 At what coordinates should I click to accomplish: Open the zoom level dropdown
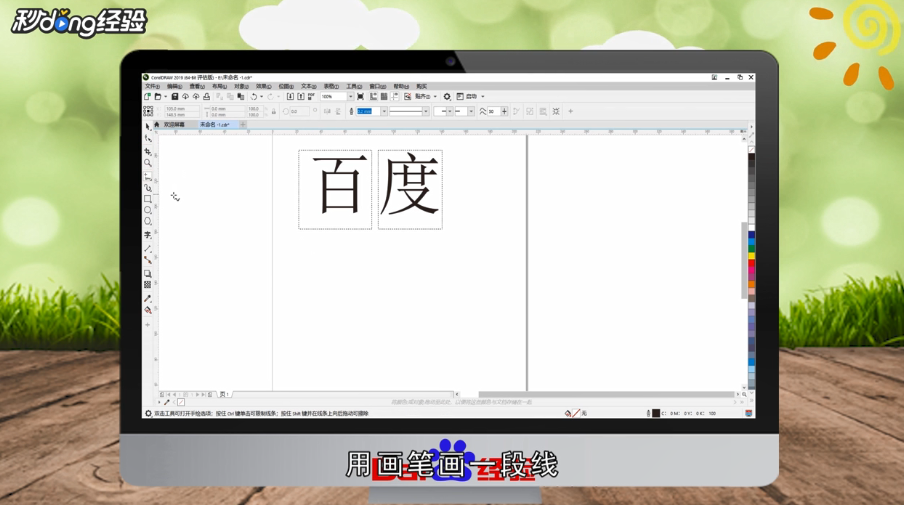pos(351,96)
